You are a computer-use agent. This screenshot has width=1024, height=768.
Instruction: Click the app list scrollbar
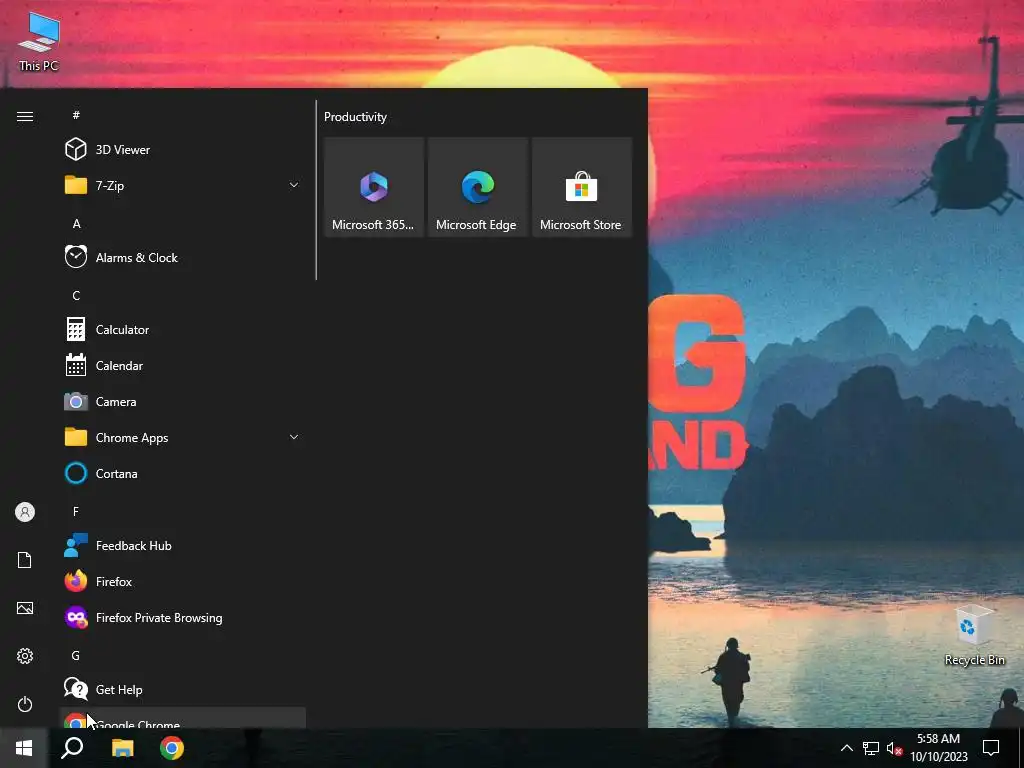point(317,189)
